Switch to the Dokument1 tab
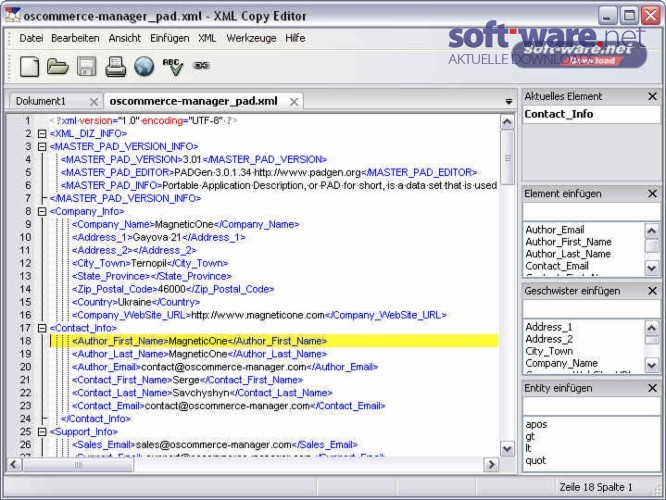The image size is (666, 500). pos(41,101)
